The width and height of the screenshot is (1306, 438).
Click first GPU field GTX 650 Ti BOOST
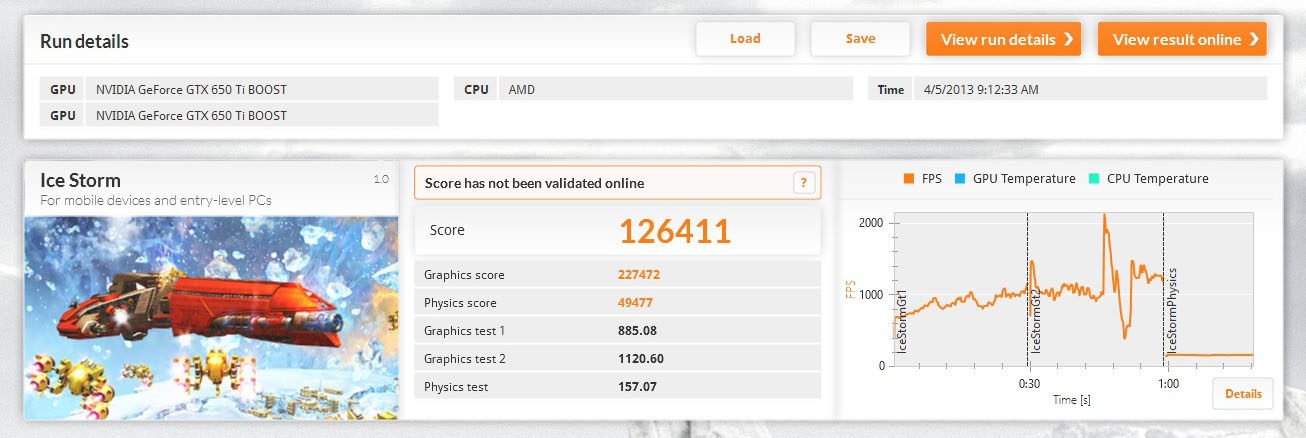[262, 89]
